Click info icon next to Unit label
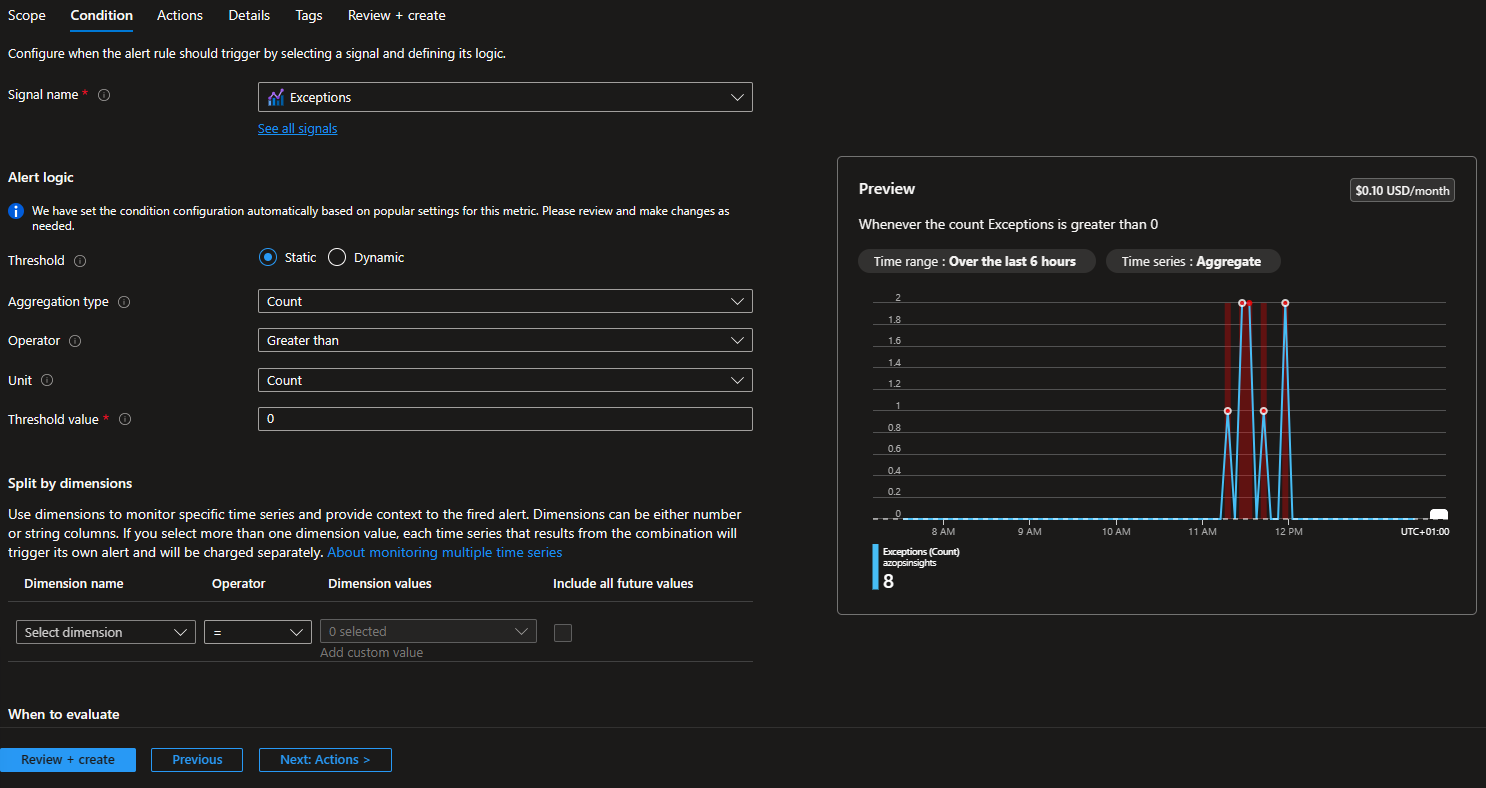 [47, 381]
